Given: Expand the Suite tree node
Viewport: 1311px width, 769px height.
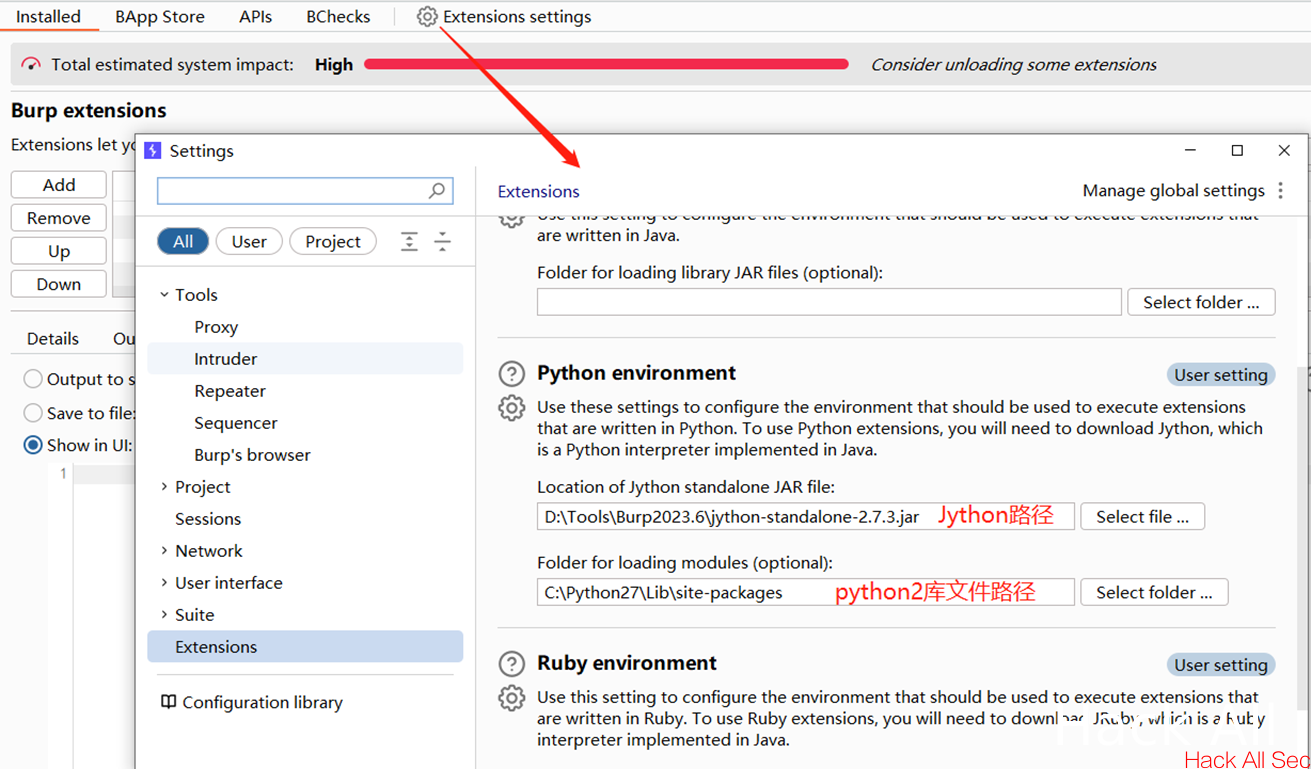Looking at the screenshot, I should (x=164, y=615).
